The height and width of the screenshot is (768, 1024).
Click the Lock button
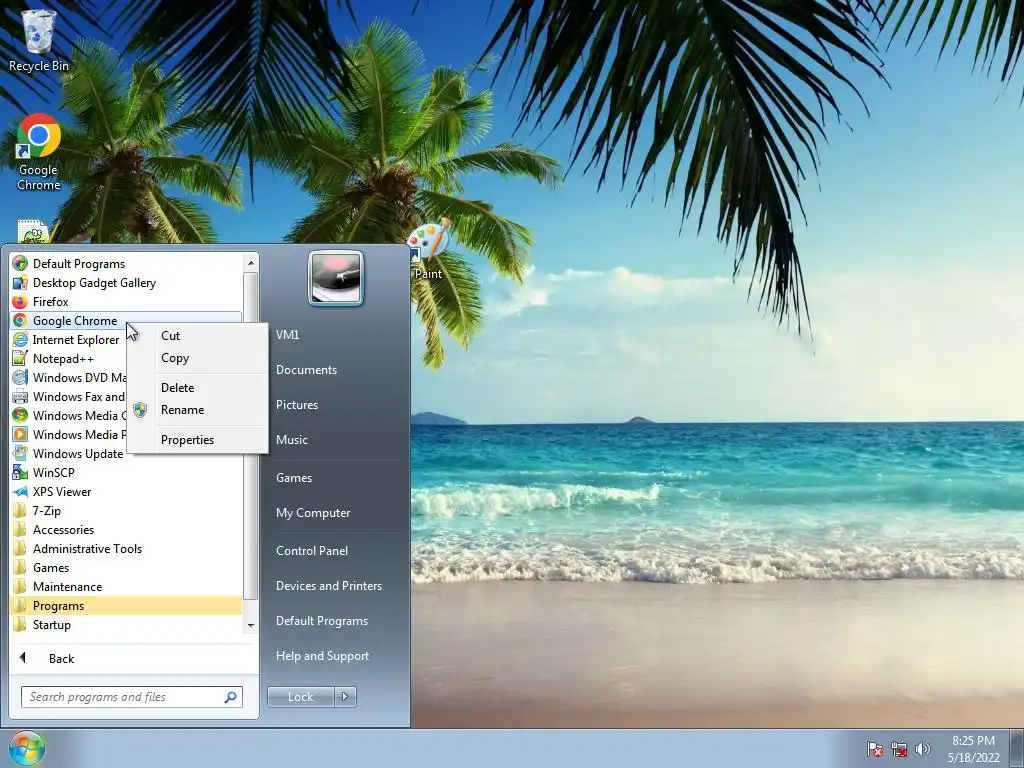click(300, 697)
